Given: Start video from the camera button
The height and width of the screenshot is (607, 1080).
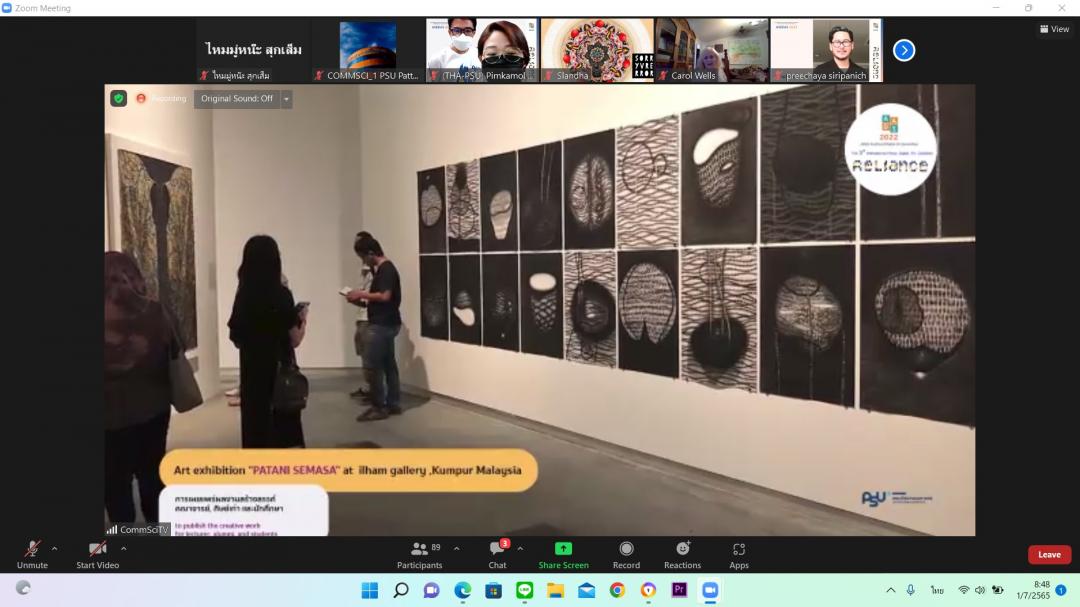Looking at the screenshot, I should pyautogui.click(x=97, y=550).
